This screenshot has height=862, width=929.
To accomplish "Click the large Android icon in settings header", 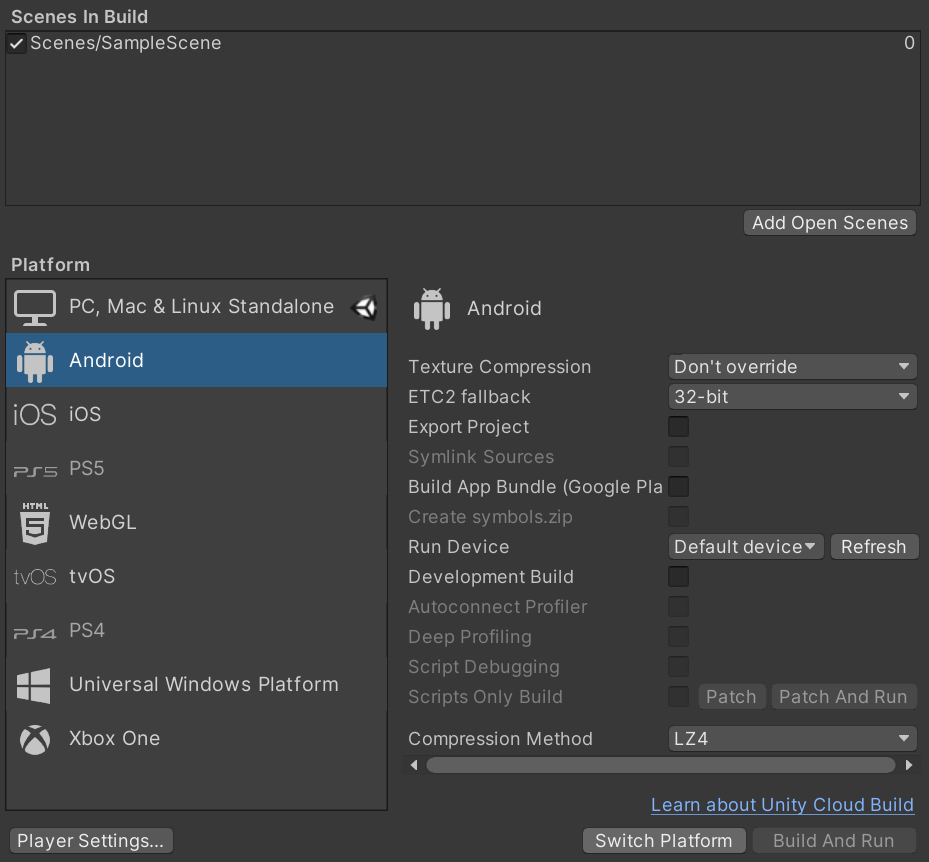I will click(432, 309).
